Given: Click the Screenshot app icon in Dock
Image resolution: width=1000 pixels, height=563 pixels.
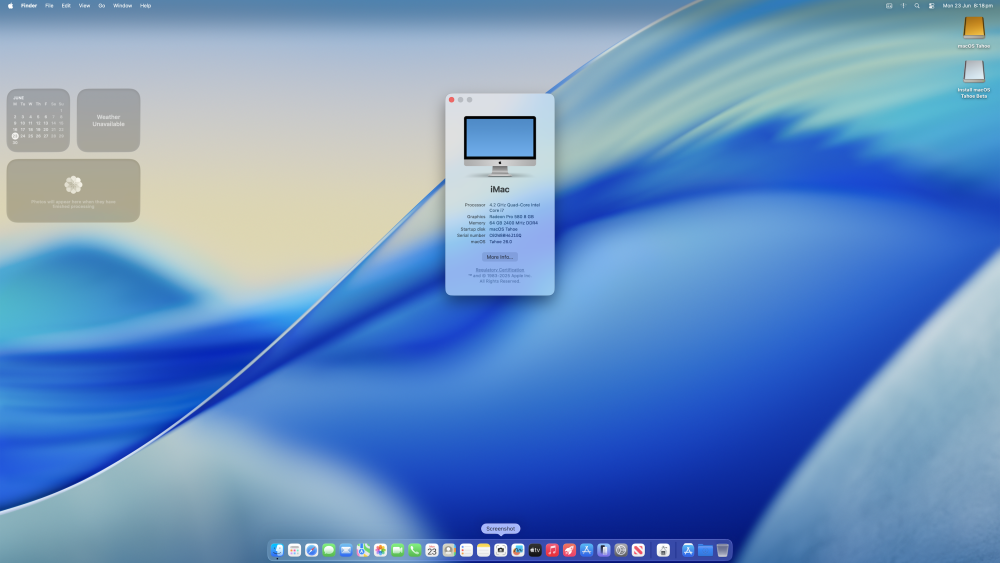Looking at the screenshot, I should point(501,550).
